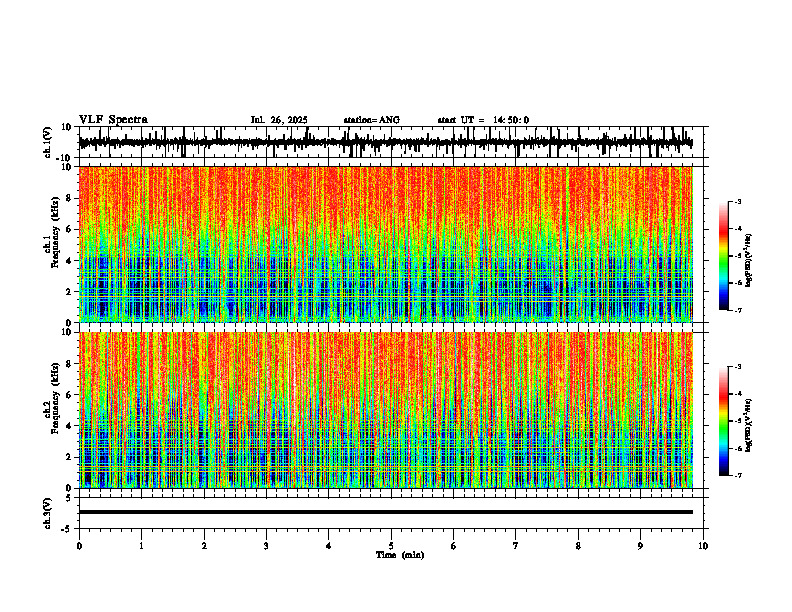Click the time axis tick label '3'
The width and height of the screenshot is (792, 612).
266,546
